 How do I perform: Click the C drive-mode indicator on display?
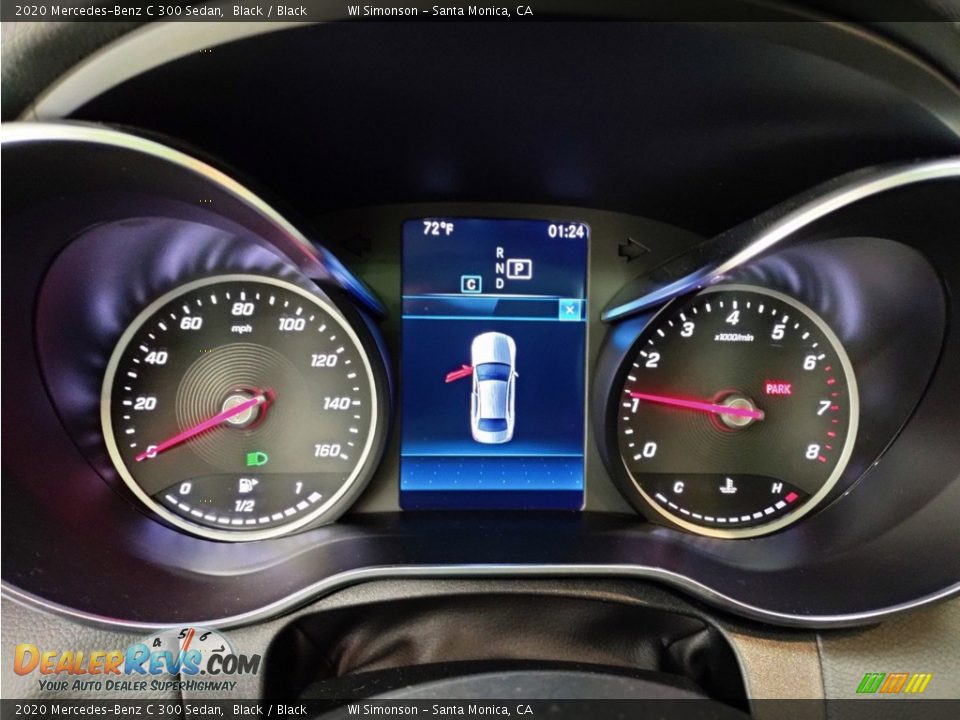coord(470,284)
